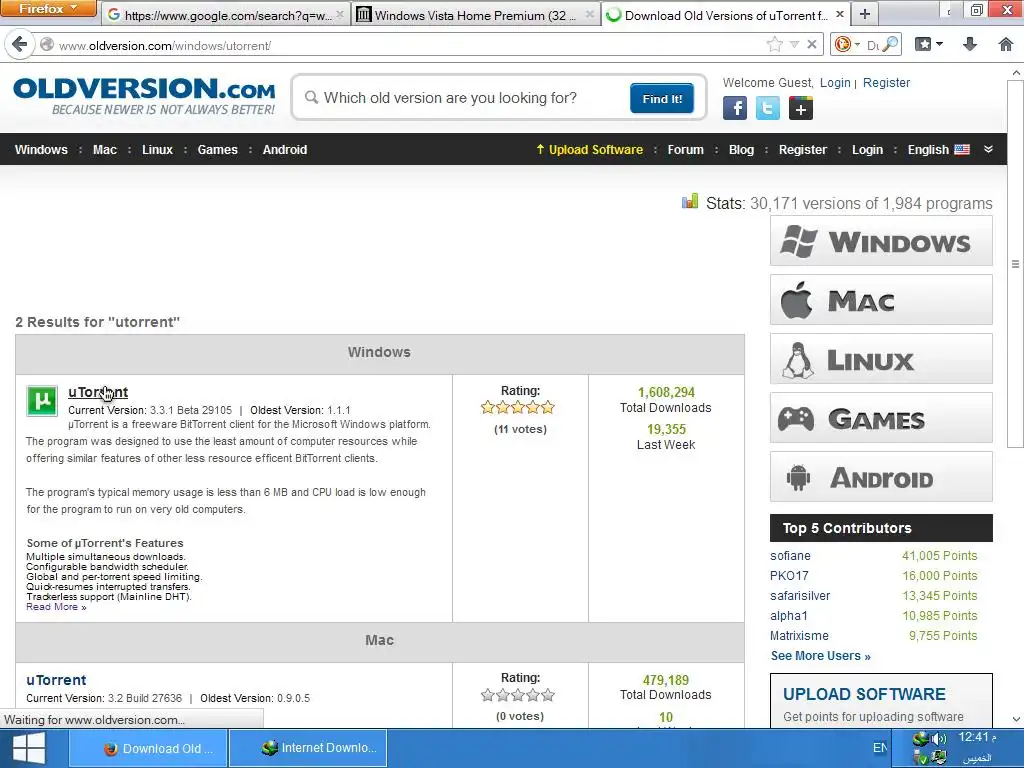
Task: Open search engine selector dropdown
Action: [x=847, y=44]
